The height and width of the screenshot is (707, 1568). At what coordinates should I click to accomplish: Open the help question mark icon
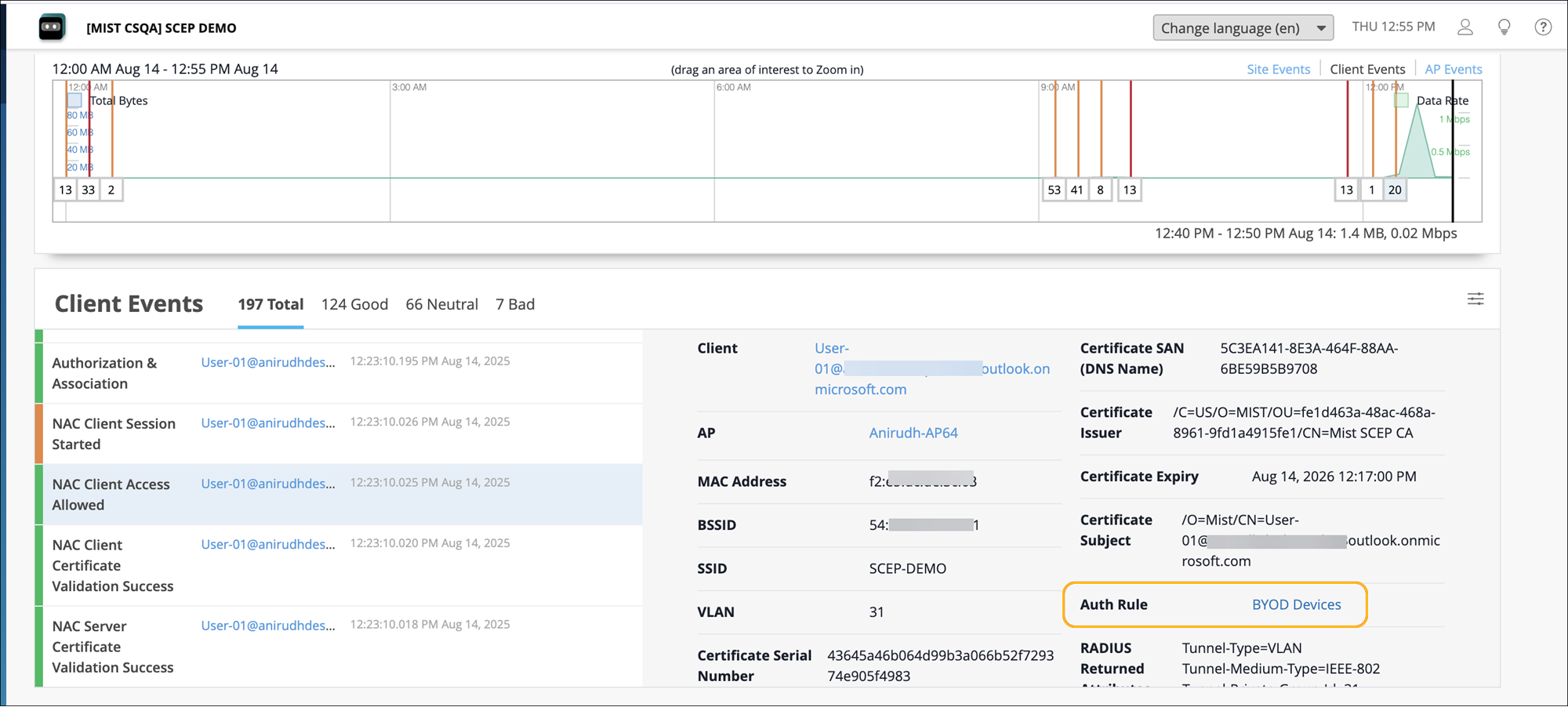coord(1542,27)
